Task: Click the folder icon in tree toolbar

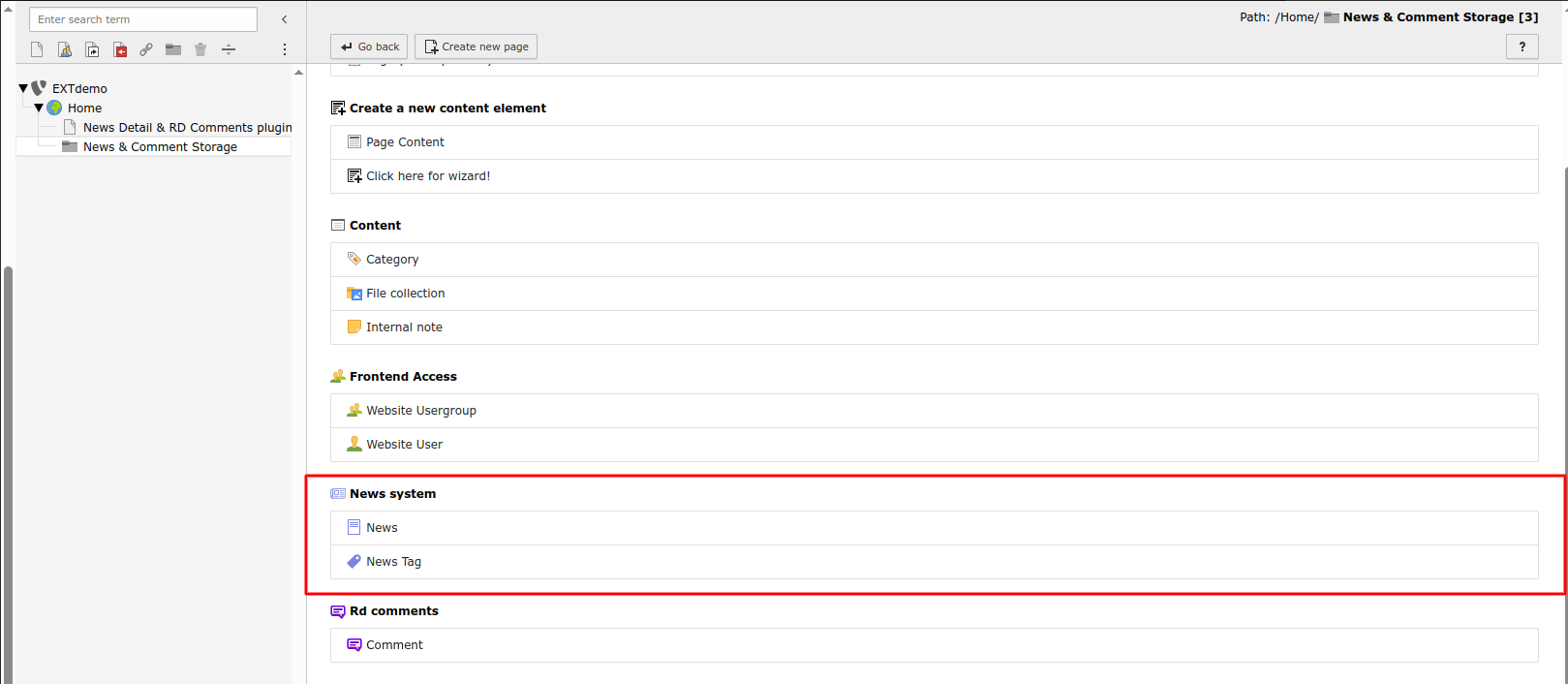Action: click(x=173, y=49)
